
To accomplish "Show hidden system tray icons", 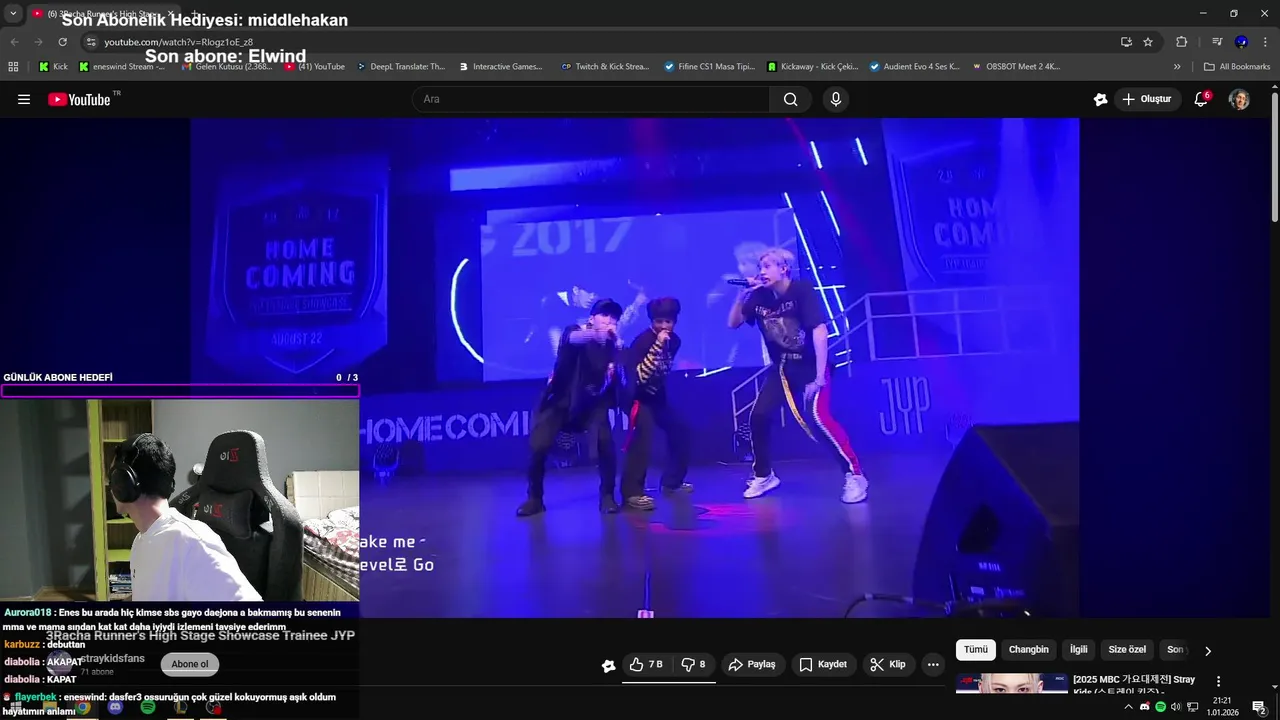I will [1129, 707].
